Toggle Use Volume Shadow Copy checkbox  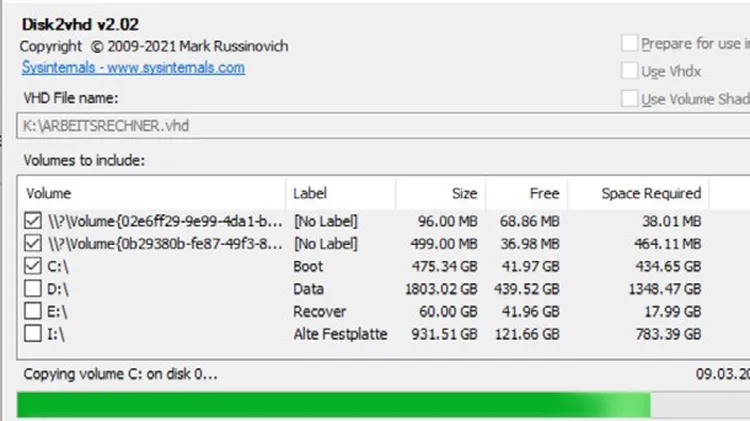click(x=629, y=99)
